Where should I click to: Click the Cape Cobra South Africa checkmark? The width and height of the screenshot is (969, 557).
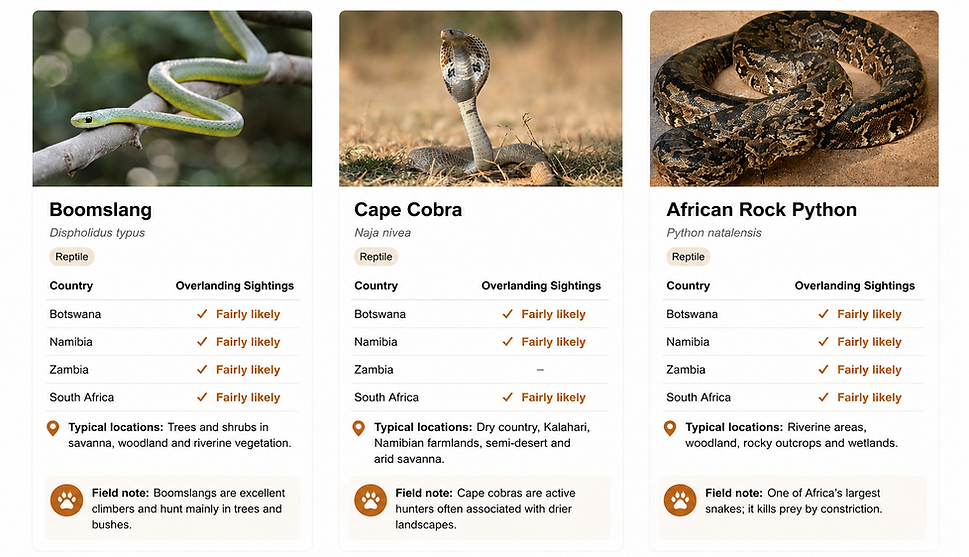click(507, 398)
